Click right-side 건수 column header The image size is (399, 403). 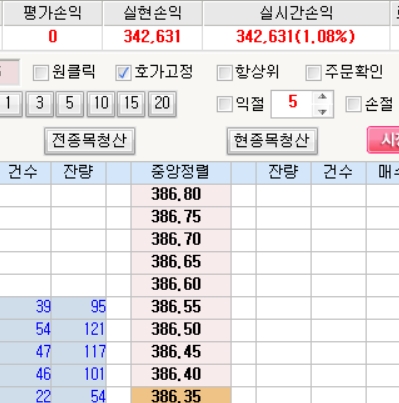pyautogui.click(x=338, y=173)
